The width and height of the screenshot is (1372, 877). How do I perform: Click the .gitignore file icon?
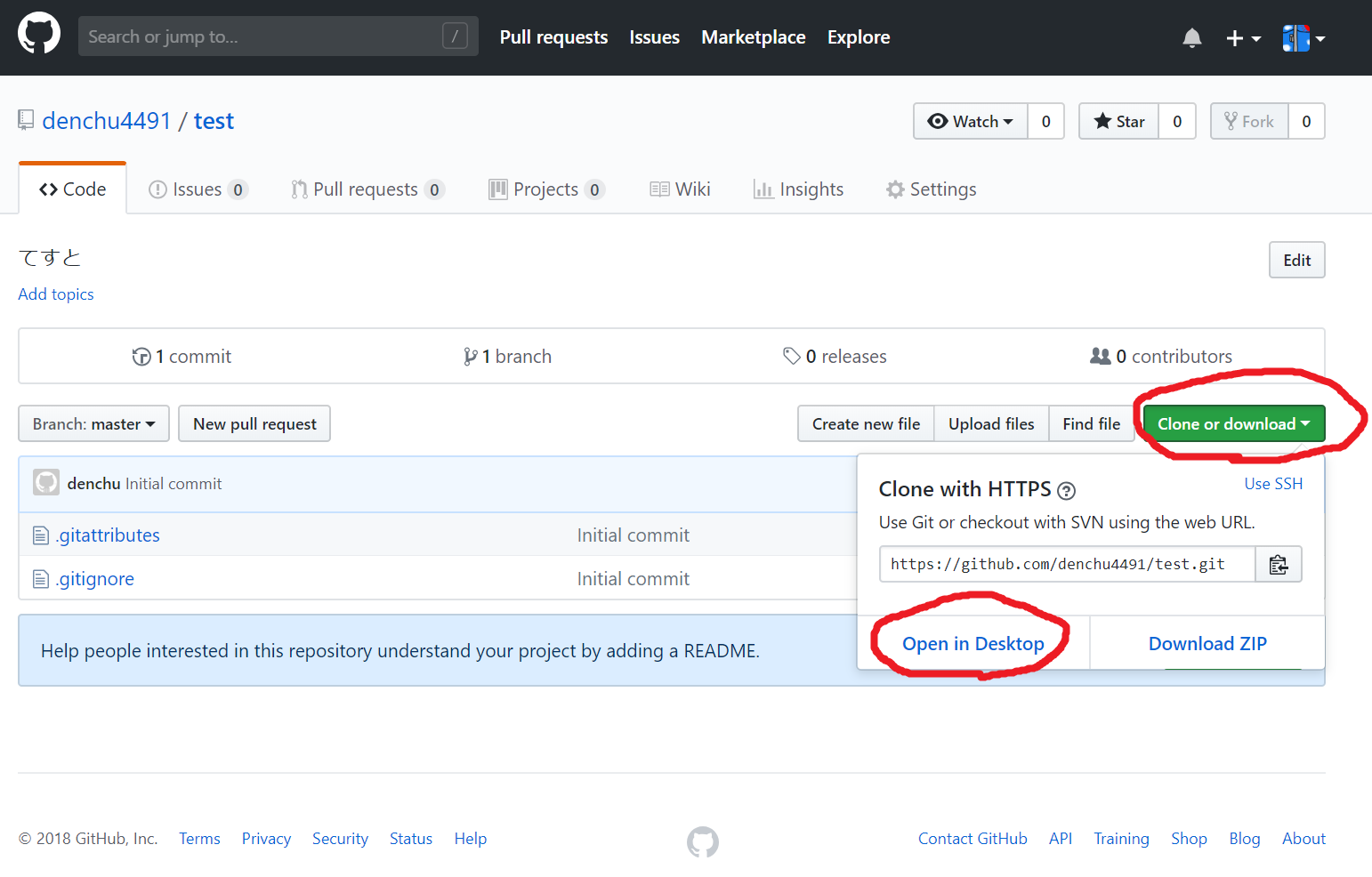(40, 579)
